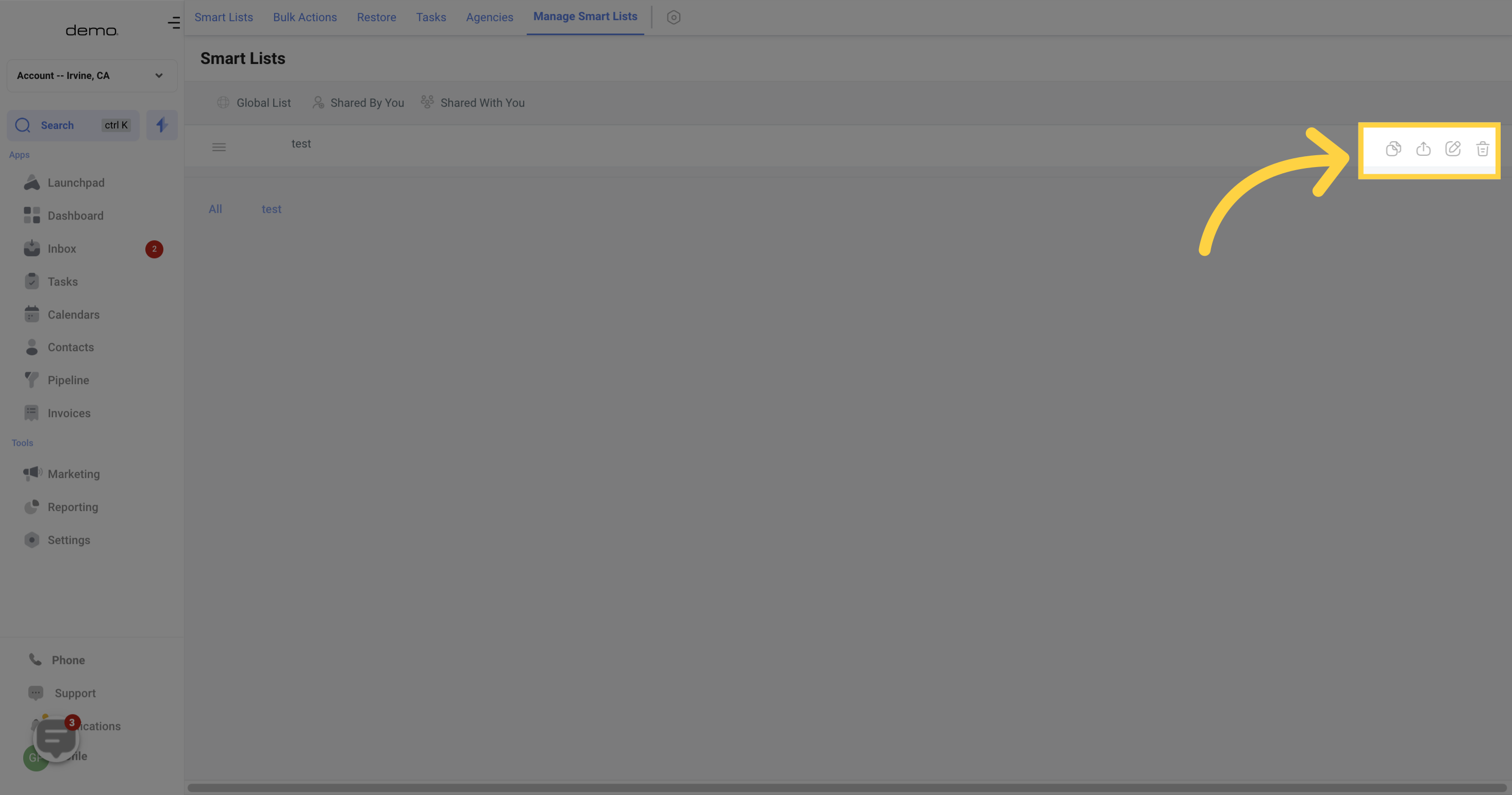Open the Manage Smart Lists menu tab
The width and height of the screenshot is (1512, 795).
pyautogui.click(x=585, y=17)
